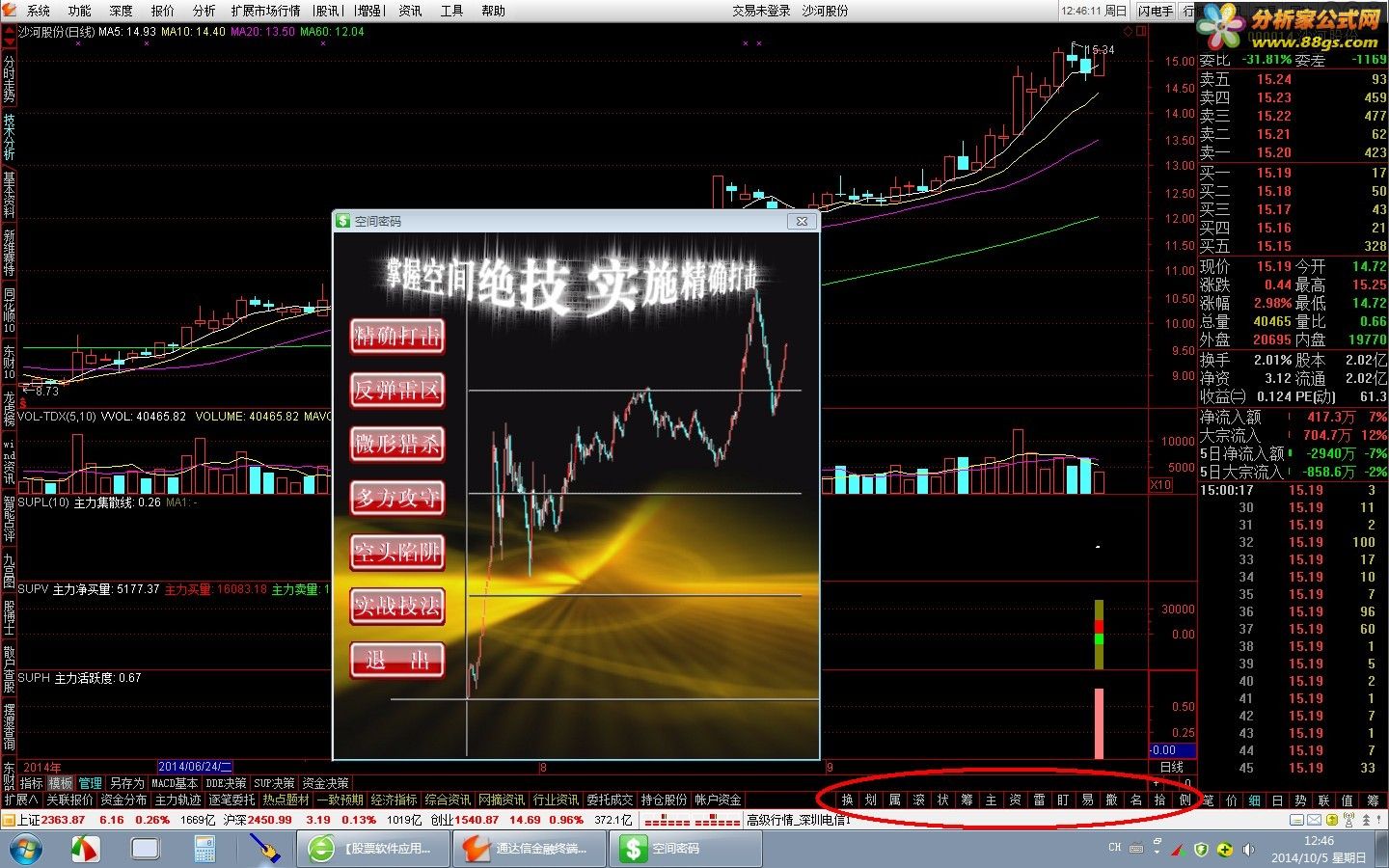The height and width of the screenshot is (868, 1389).
Task: Open the 帮助 menu
Action: (x=493, y=11)
